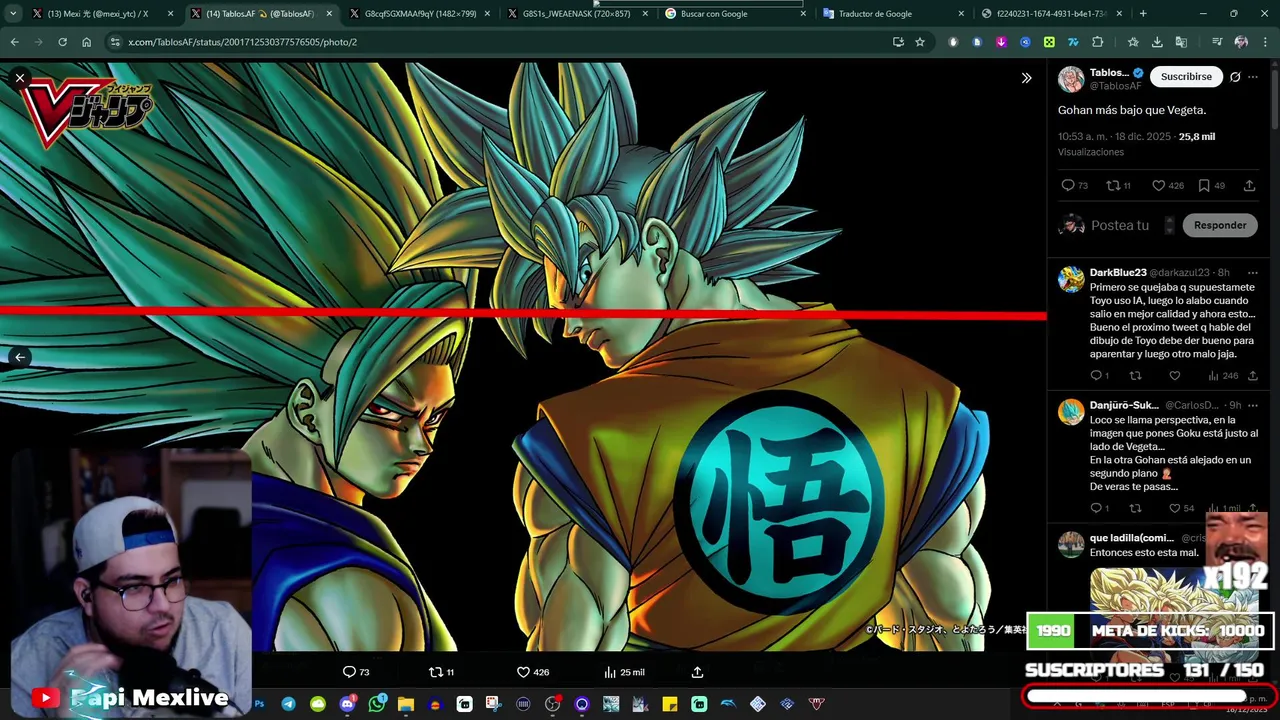This screenshot has width=1280, height=720.
Task: Toggle the heart like in the tweet sidebar
Action: 1158,185
